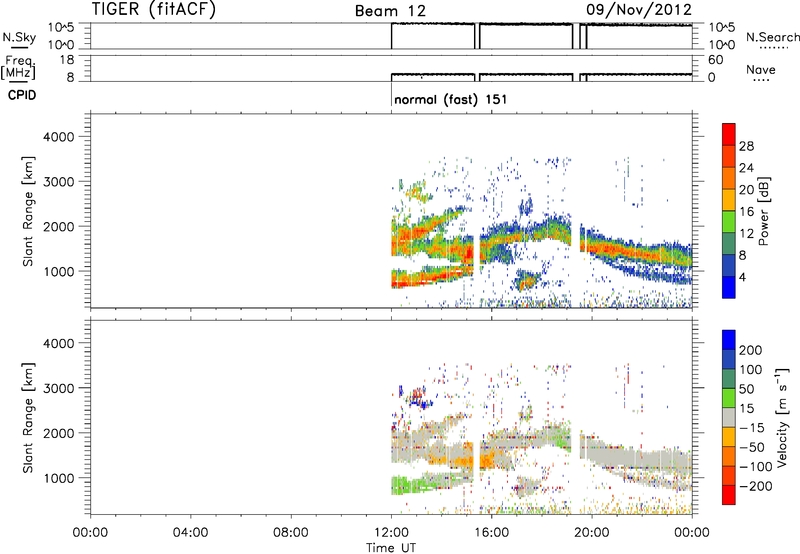
Task: Click the green low-range velocity echo band near 12:00
Action: 408,485
